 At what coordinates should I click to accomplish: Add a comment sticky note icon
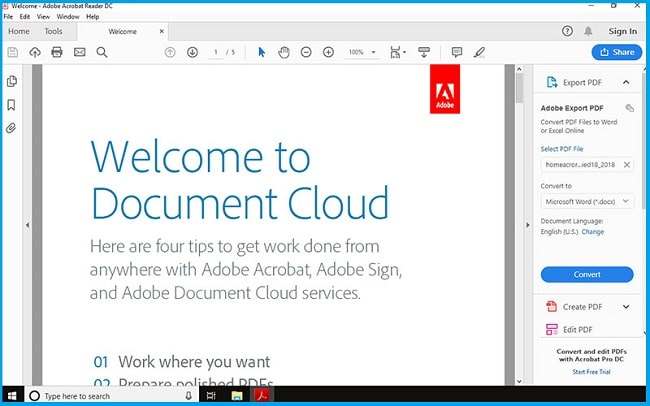pyautogui.click(x=457, y=52)
